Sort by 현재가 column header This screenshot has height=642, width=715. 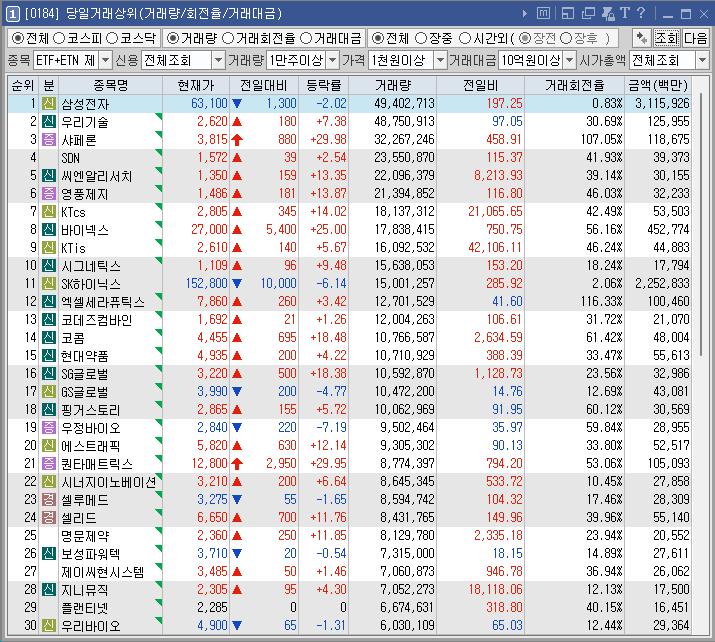196,85
